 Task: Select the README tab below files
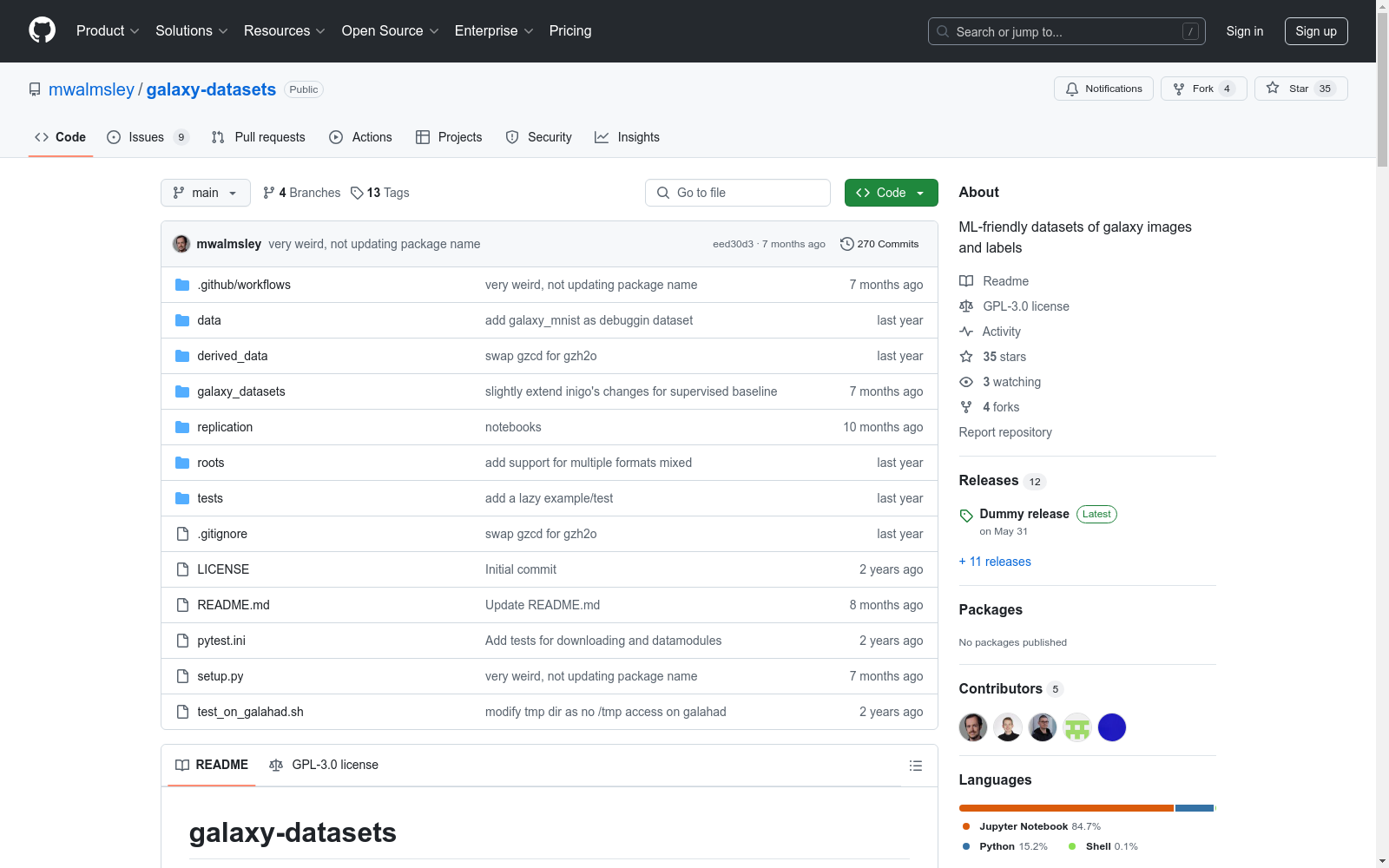[212, 765]
